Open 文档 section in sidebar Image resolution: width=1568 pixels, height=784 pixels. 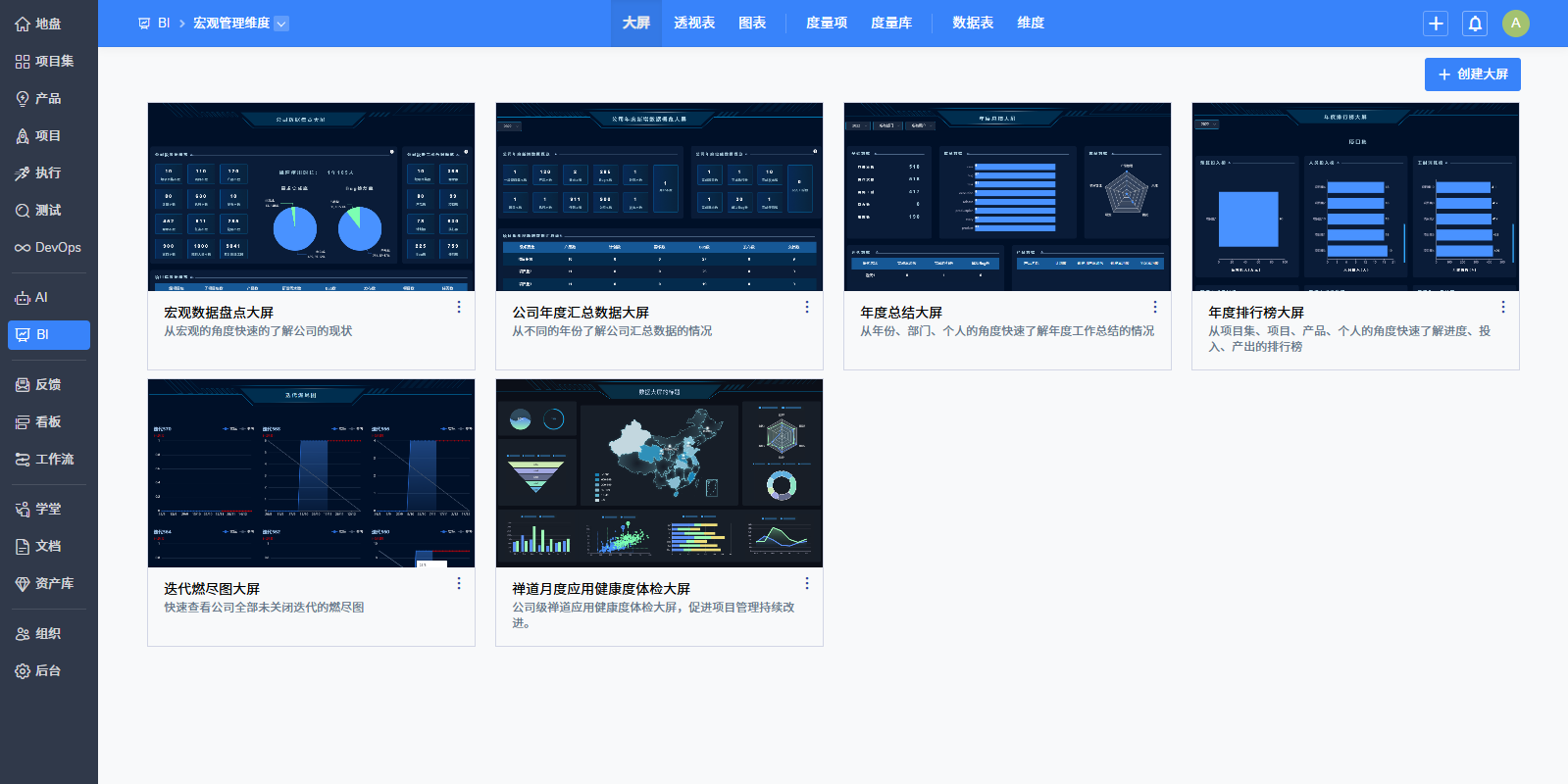pos(49,546)
